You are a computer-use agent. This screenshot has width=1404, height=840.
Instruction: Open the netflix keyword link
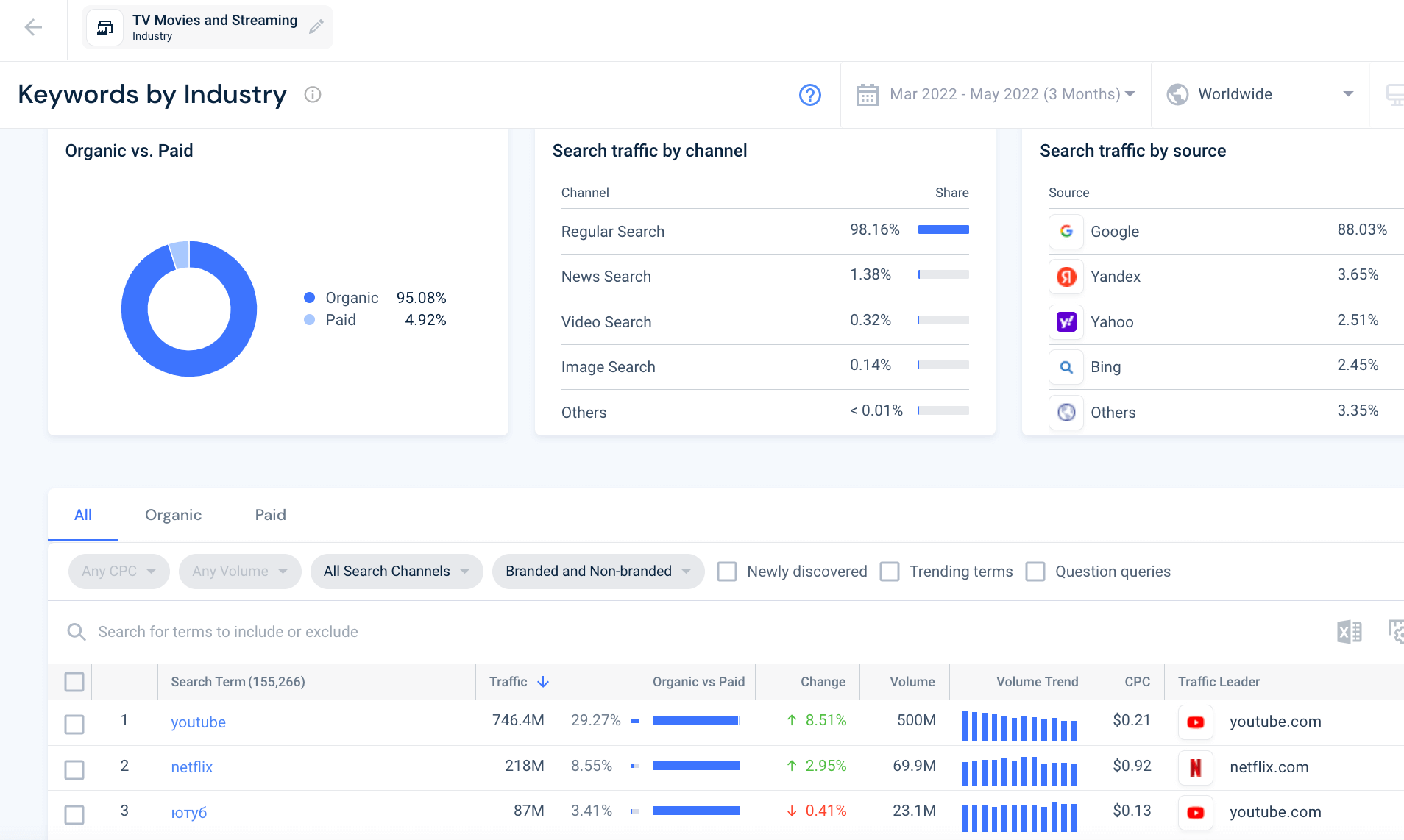click(192, 767)
